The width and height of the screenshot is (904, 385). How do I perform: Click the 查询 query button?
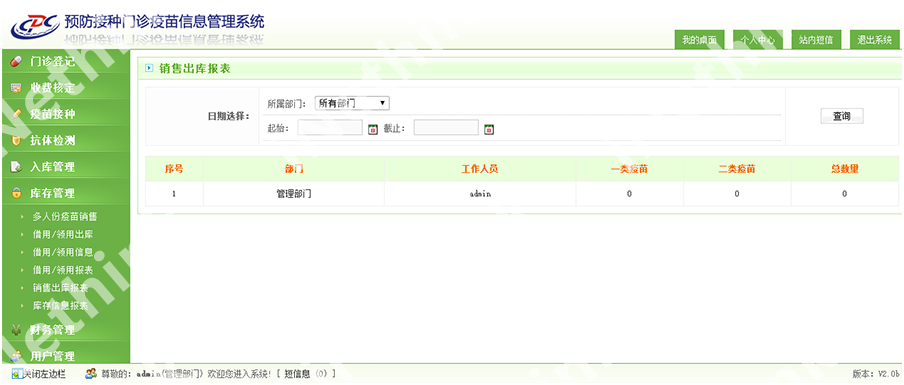click(842, 116)
